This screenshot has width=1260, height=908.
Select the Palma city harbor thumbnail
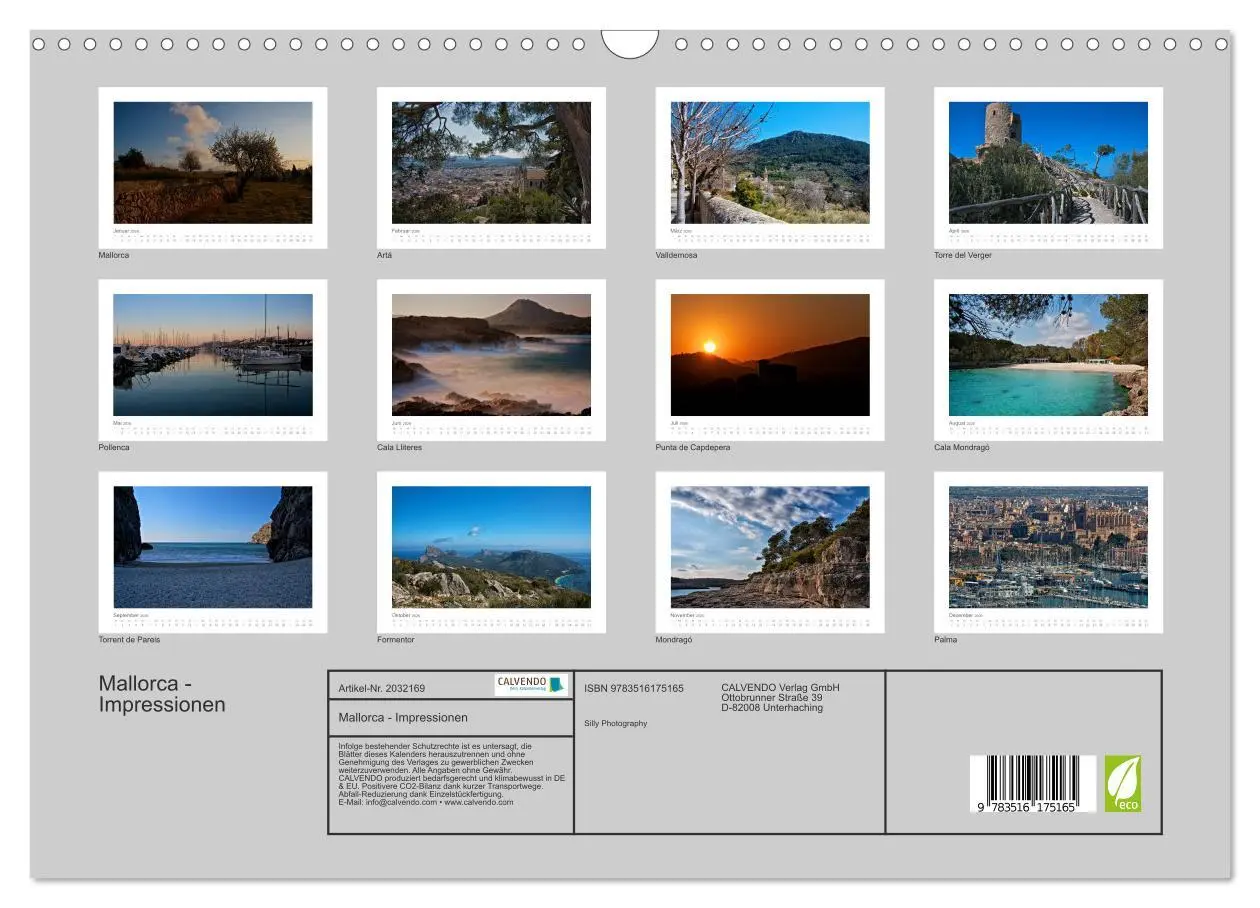[x=1048, y=547]
